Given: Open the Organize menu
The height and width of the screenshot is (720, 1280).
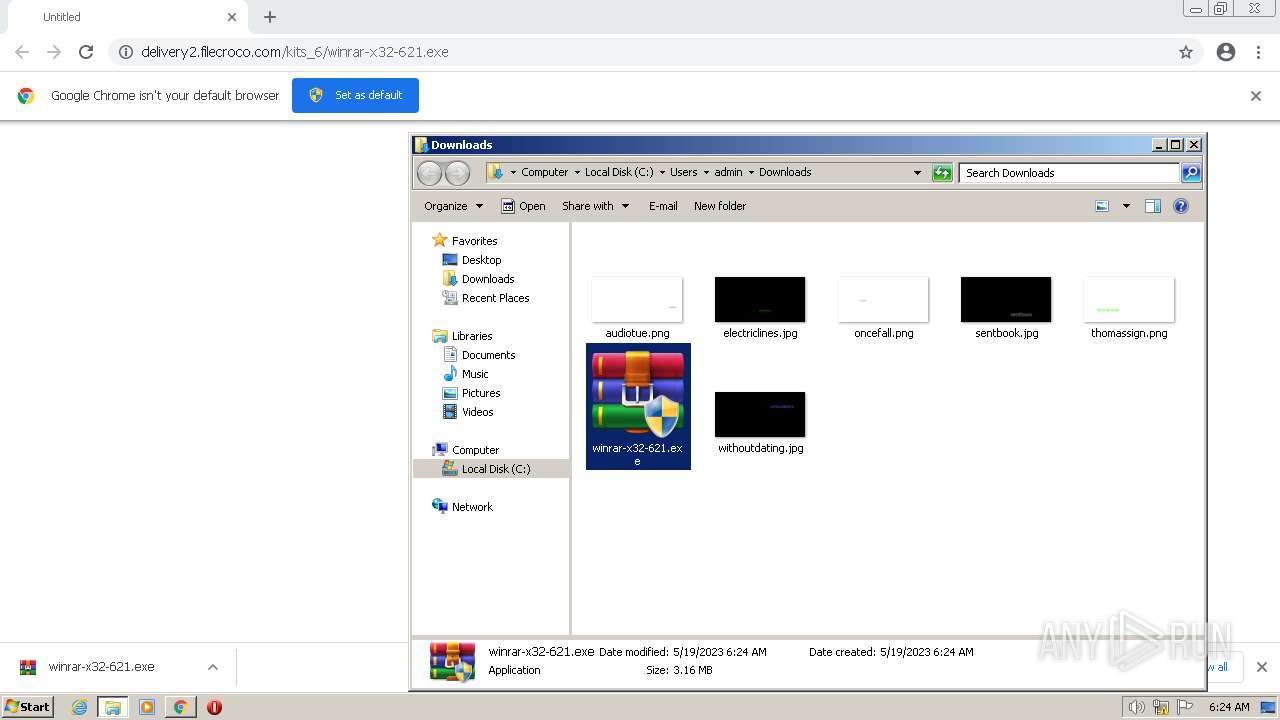Looking at the screenshot, I should (x=453, y=206).
